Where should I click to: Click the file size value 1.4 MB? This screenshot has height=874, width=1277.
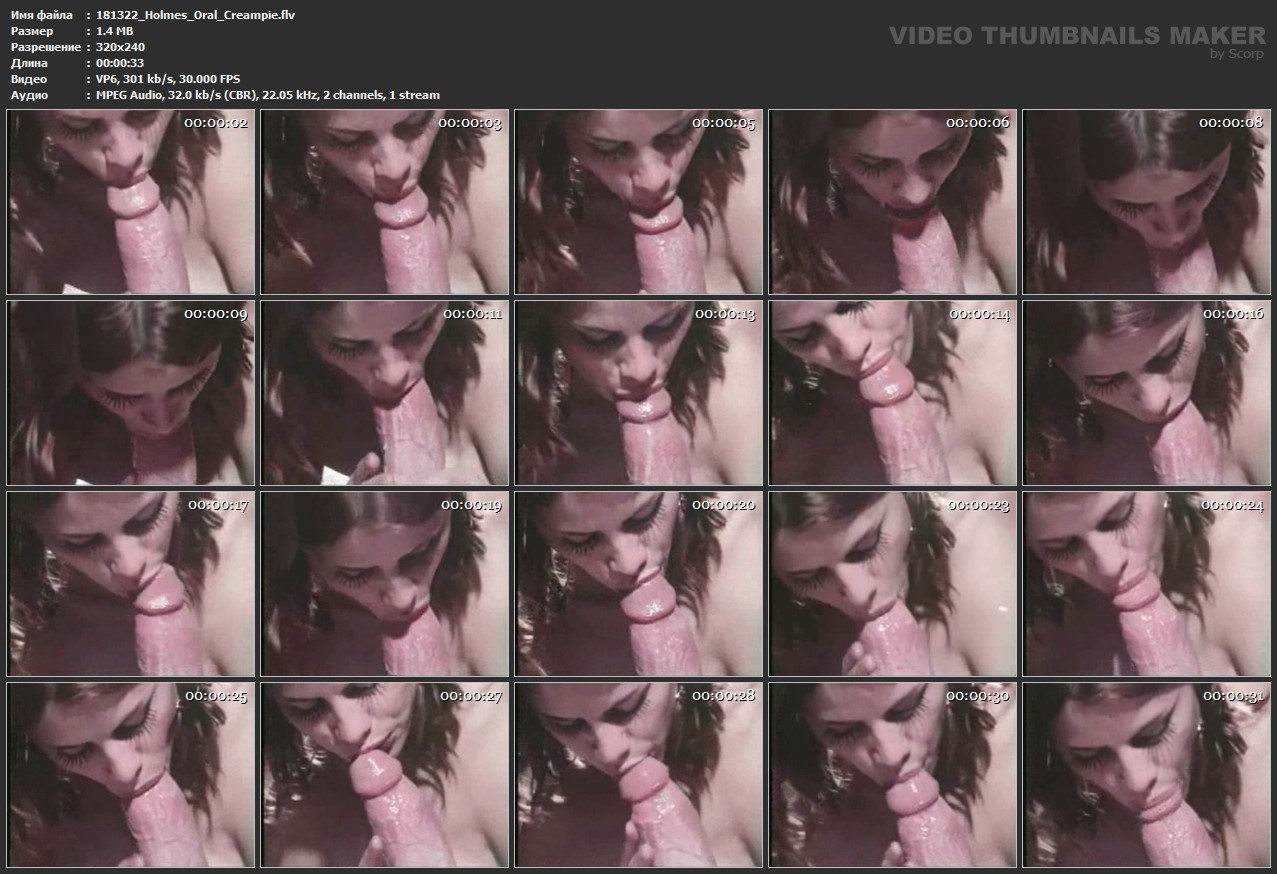pos(115,31)
